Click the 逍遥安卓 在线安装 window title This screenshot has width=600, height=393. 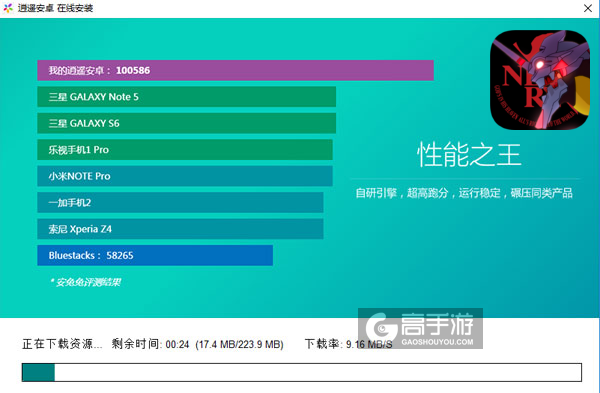(x=55, y=8)
